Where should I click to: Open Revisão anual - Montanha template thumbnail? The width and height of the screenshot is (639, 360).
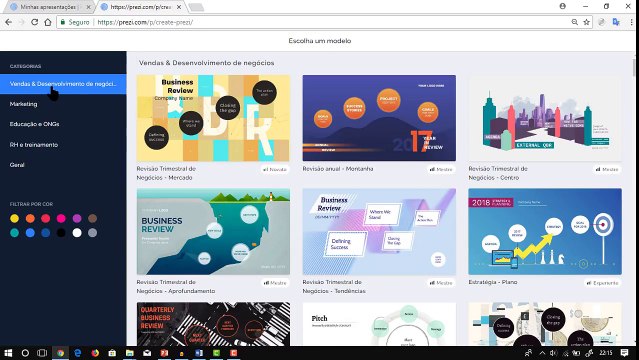pos(379,118)
